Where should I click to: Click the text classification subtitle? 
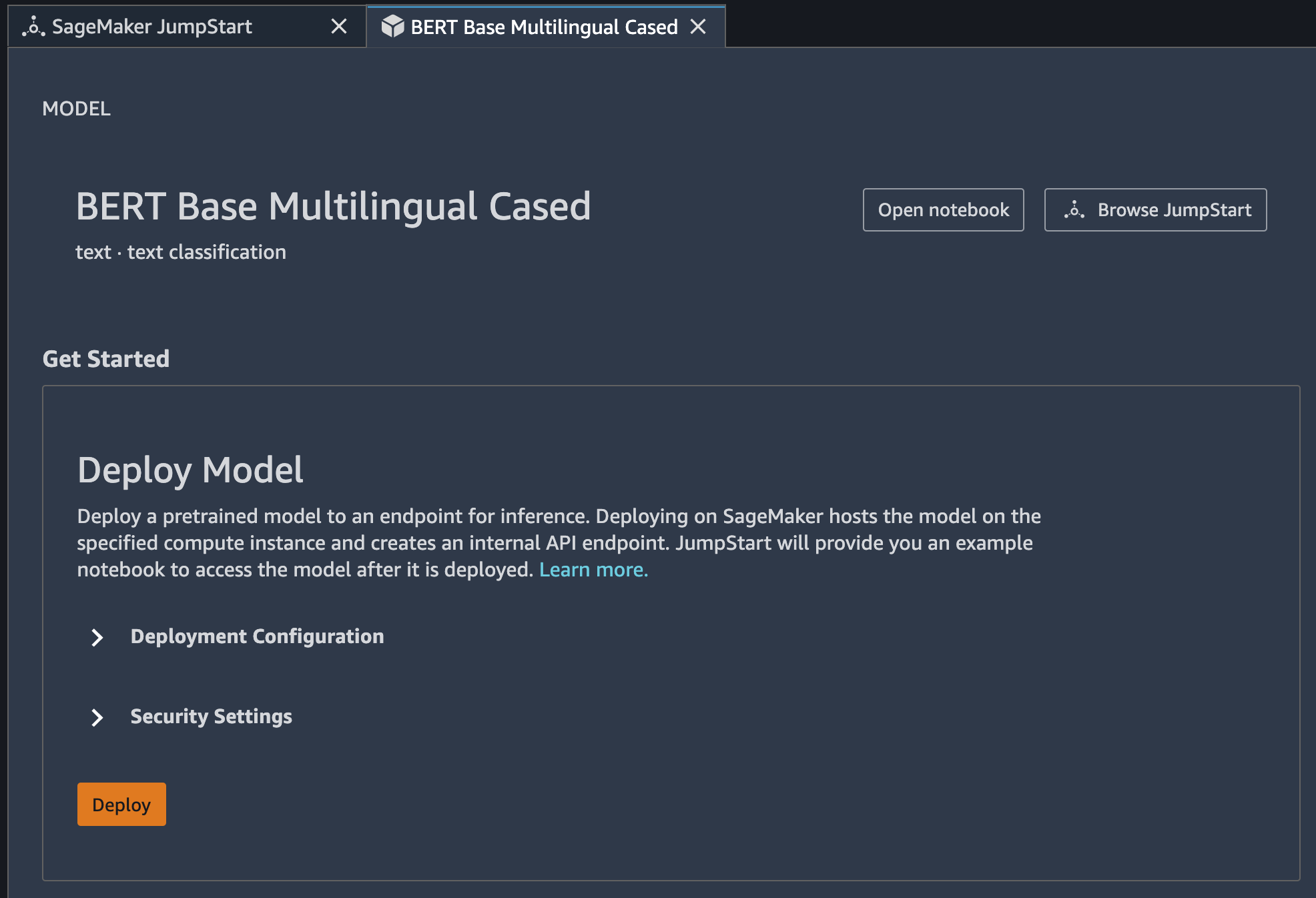point(181,252)
